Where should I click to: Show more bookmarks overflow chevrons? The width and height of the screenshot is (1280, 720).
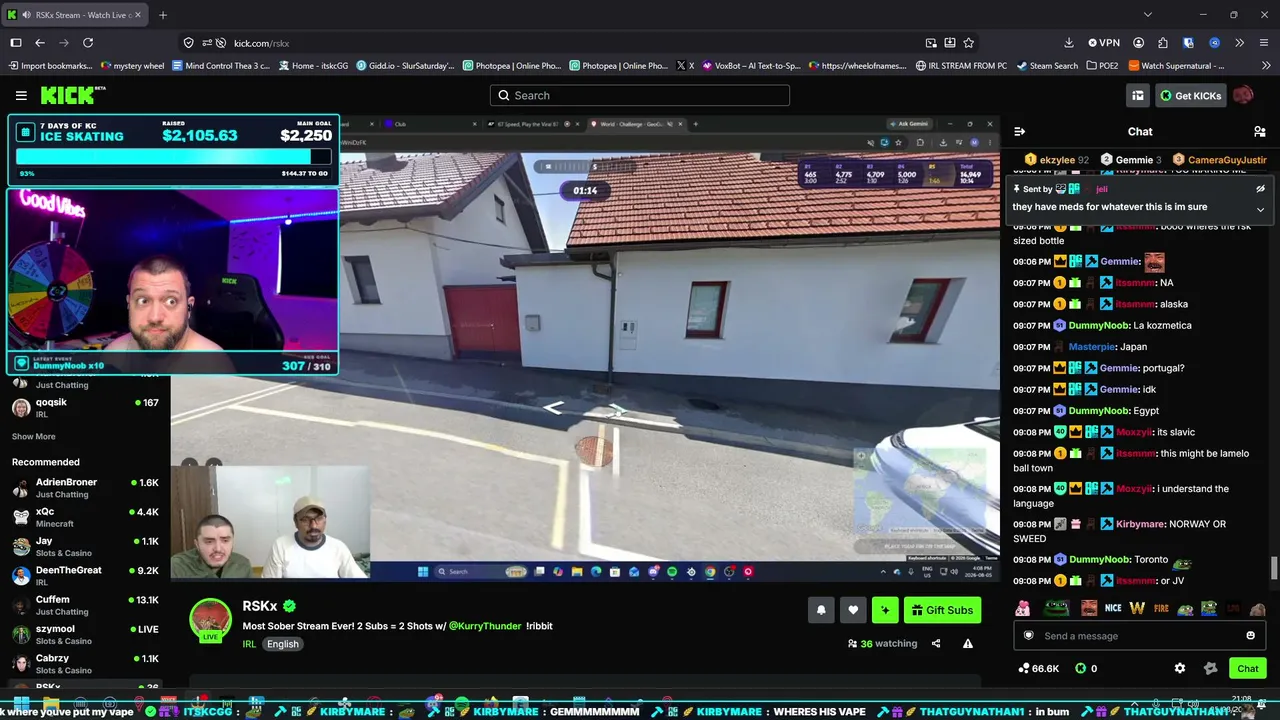click(1266, 66)
